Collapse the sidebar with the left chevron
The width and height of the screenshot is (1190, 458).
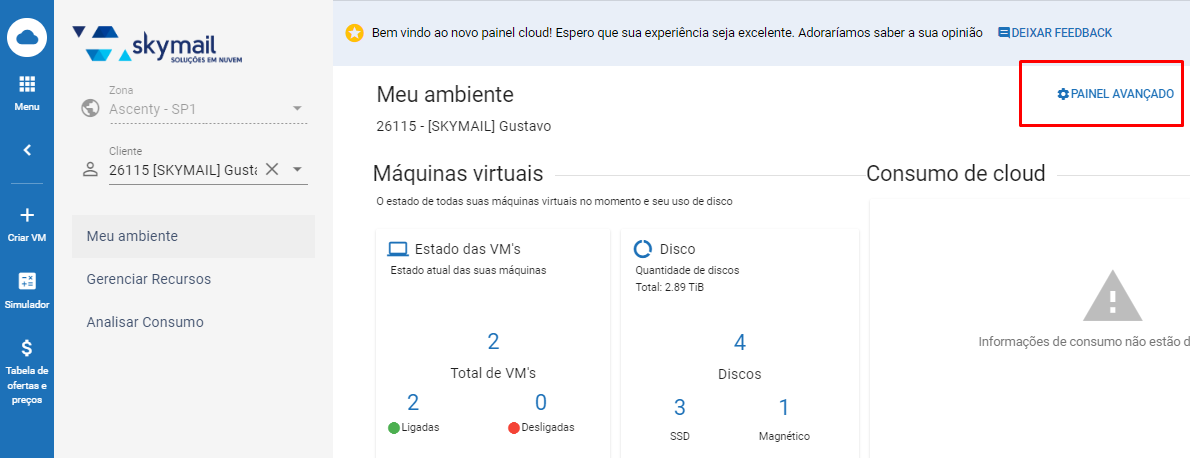pyautogui.click(x=27, y=150)
